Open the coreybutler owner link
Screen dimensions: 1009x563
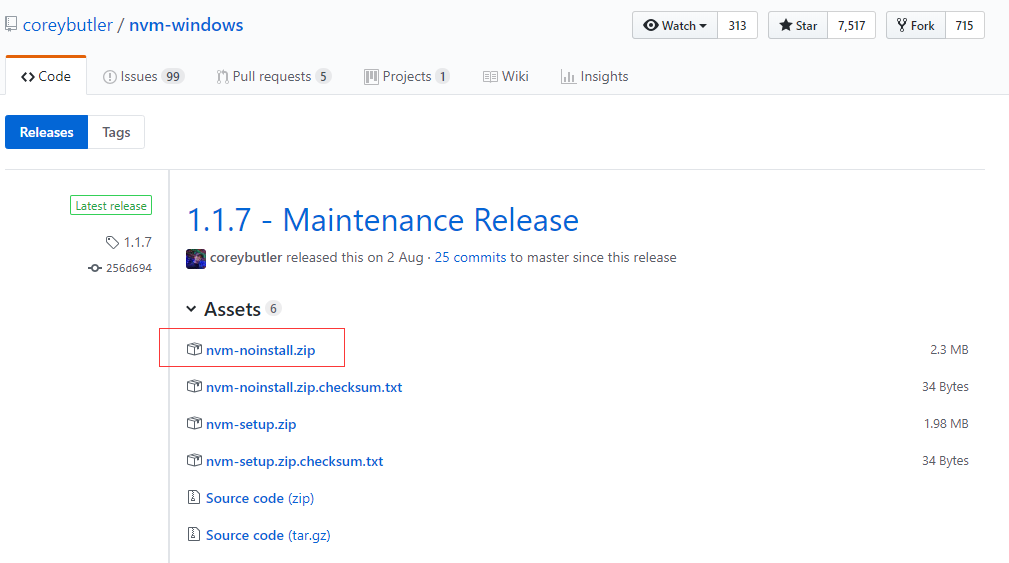(68, 25)
